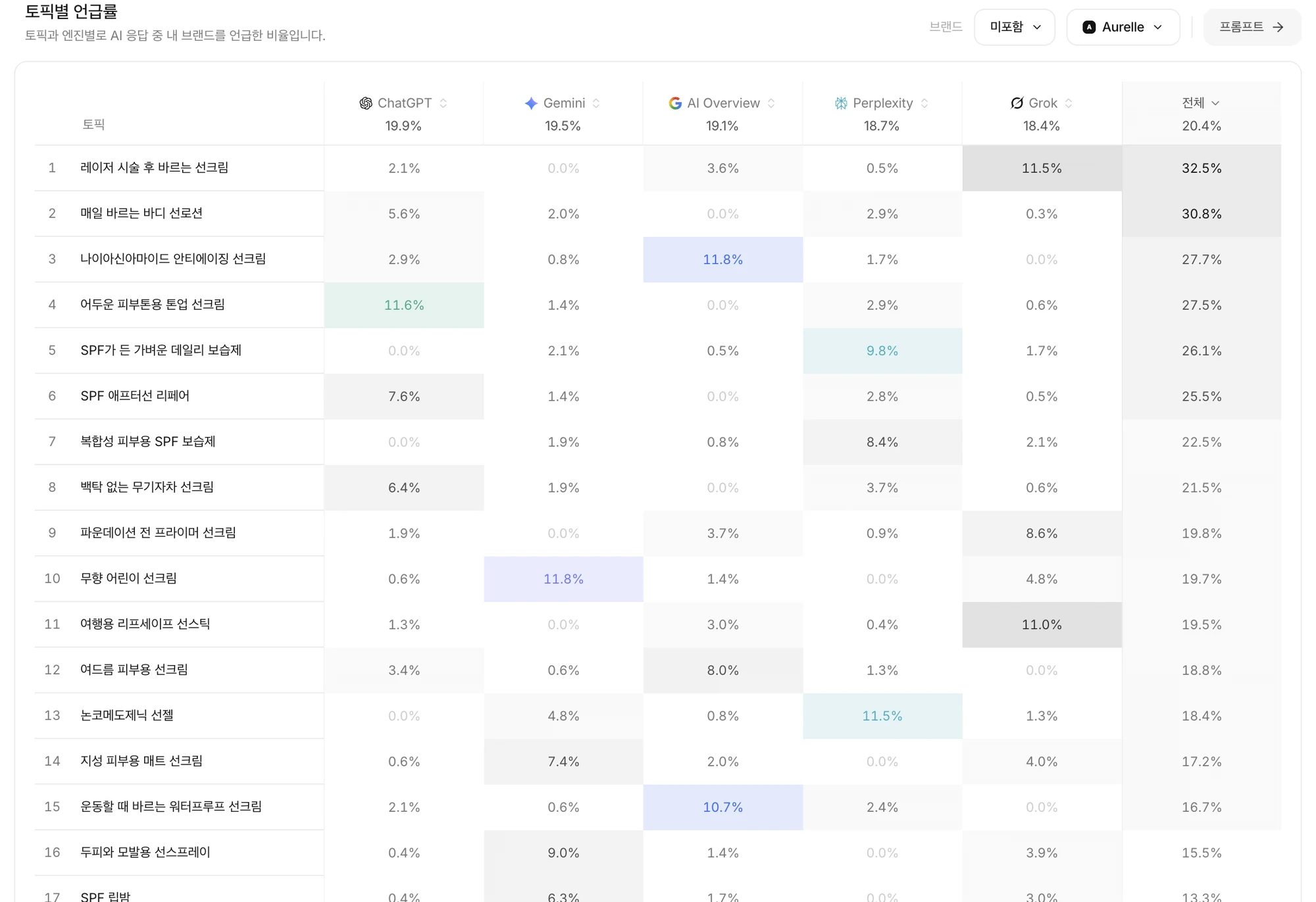Click Perplexity 8.4% cell in row 7

[x=882, y=442]
